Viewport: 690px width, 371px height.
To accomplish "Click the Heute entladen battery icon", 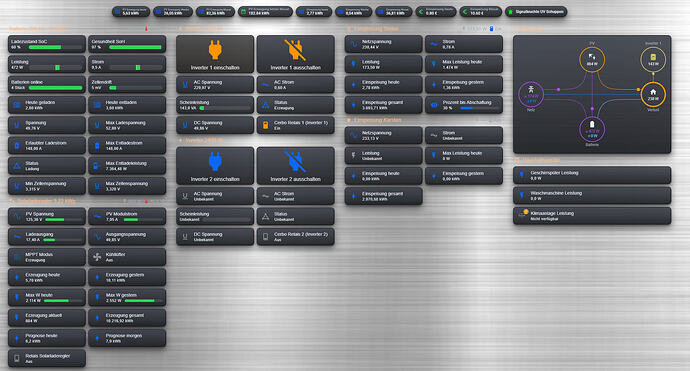I will (x=97, y=105).
